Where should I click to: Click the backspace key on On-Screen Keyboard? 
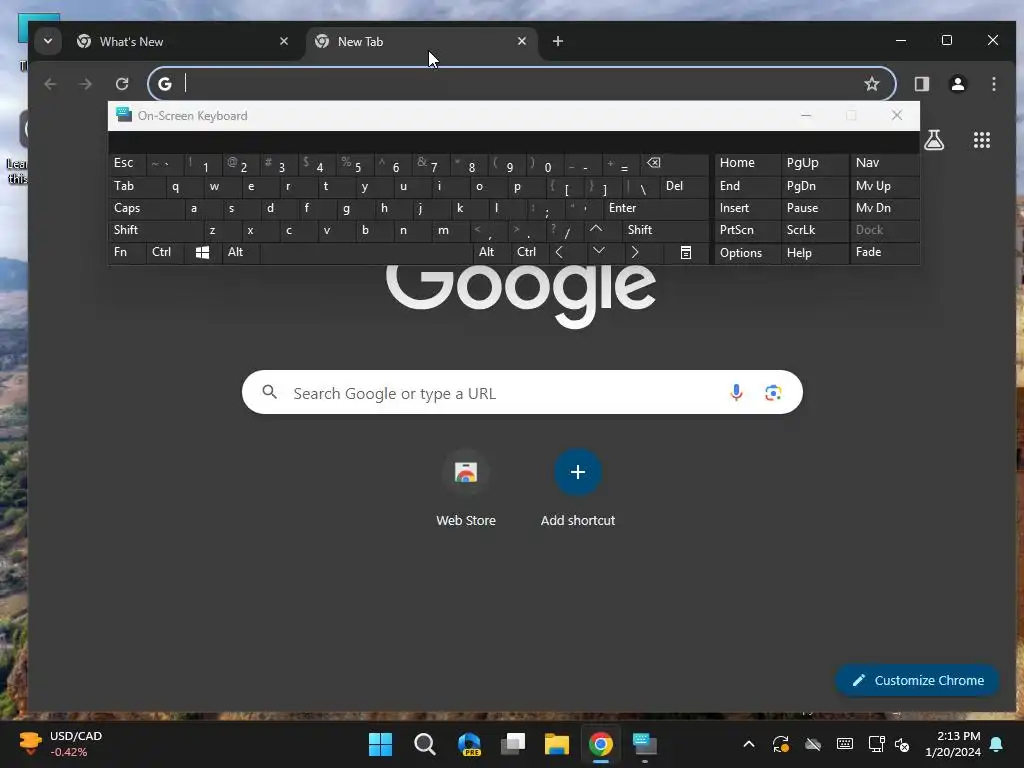pos(675,163)
